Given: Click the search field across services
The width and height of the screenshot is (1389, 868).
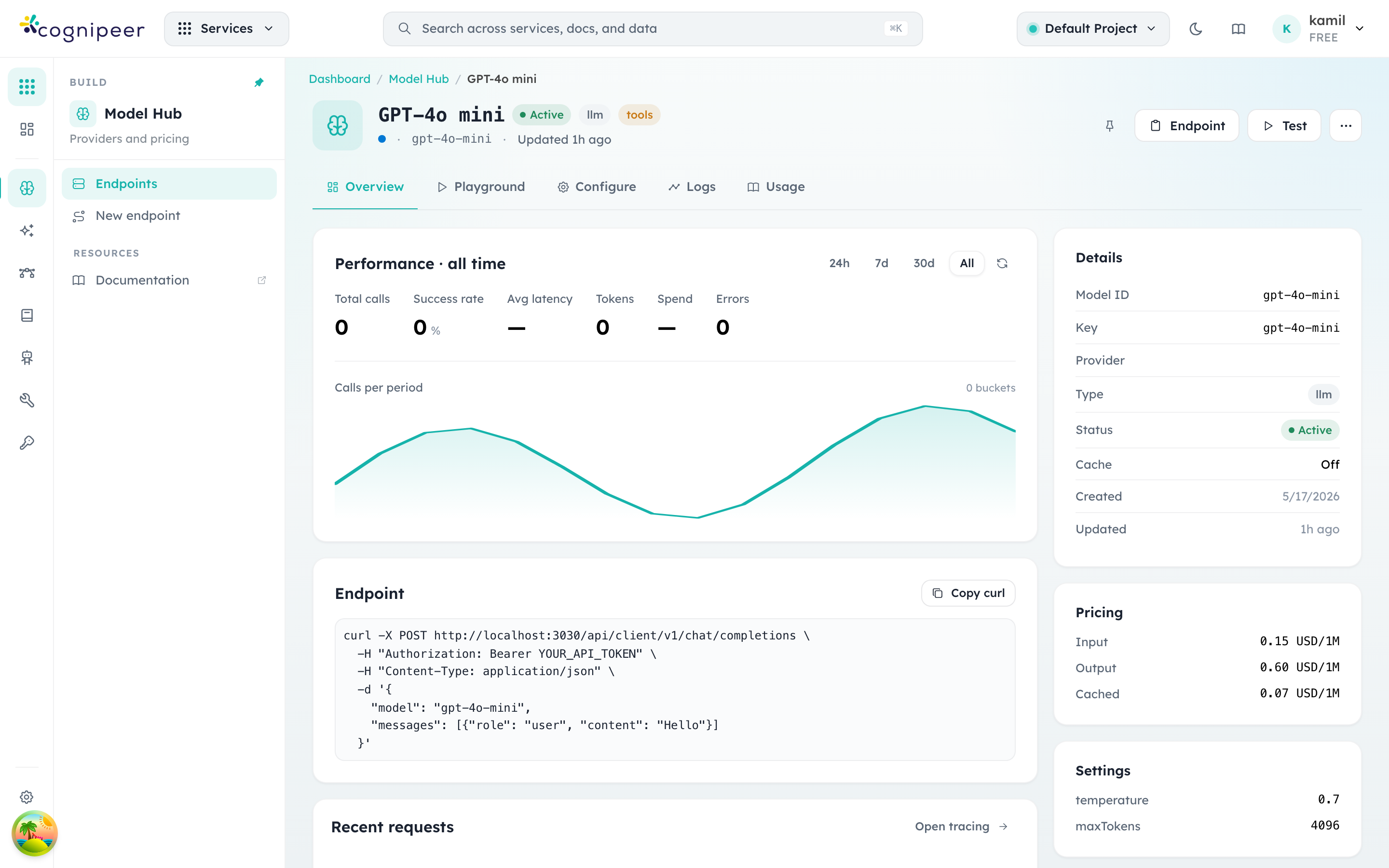Looking at the screenshot, I should pyautogui.click(x=653, y=29).
